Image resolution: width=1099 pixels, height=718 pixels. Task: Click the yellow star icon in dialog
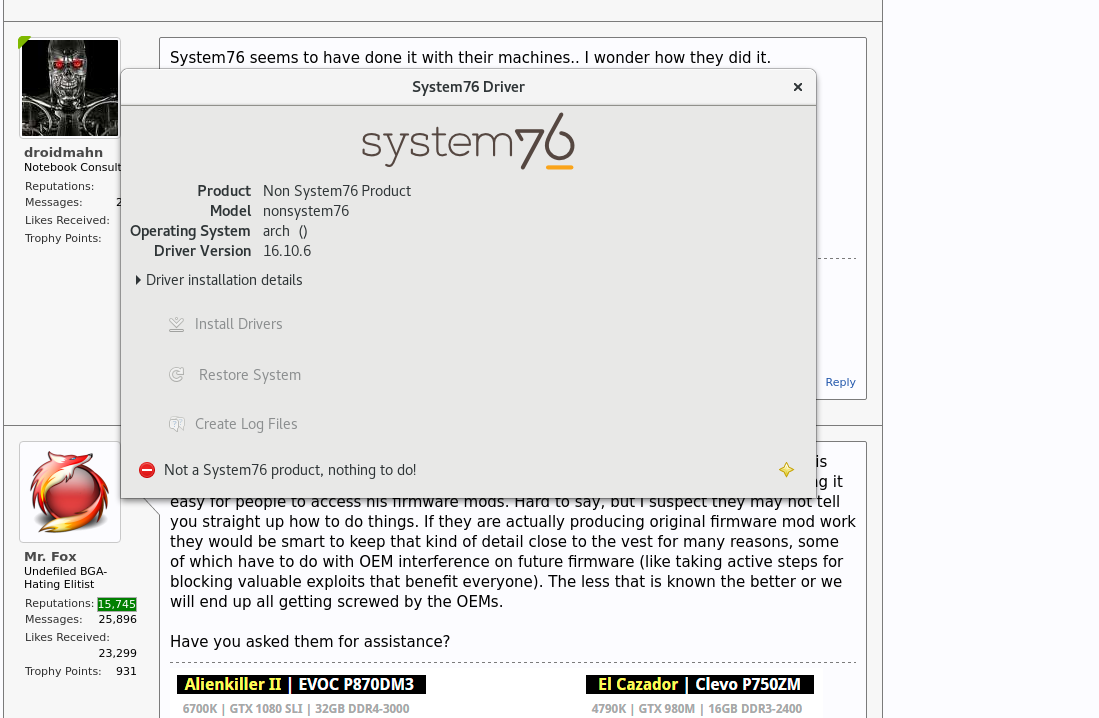pyautogui.click(x=786, y=470)
